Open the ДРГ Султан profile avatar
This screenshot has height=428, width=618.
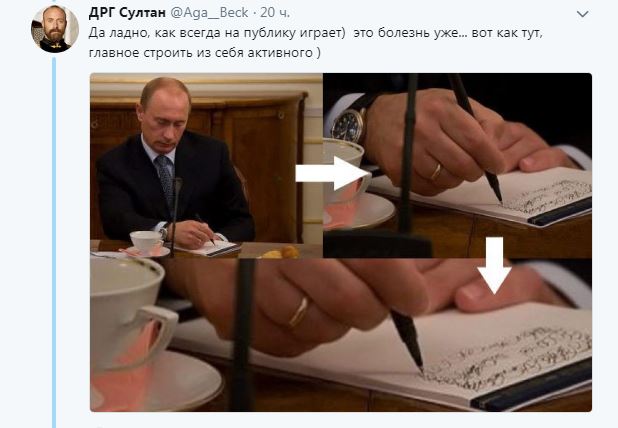tap(55, 29)
